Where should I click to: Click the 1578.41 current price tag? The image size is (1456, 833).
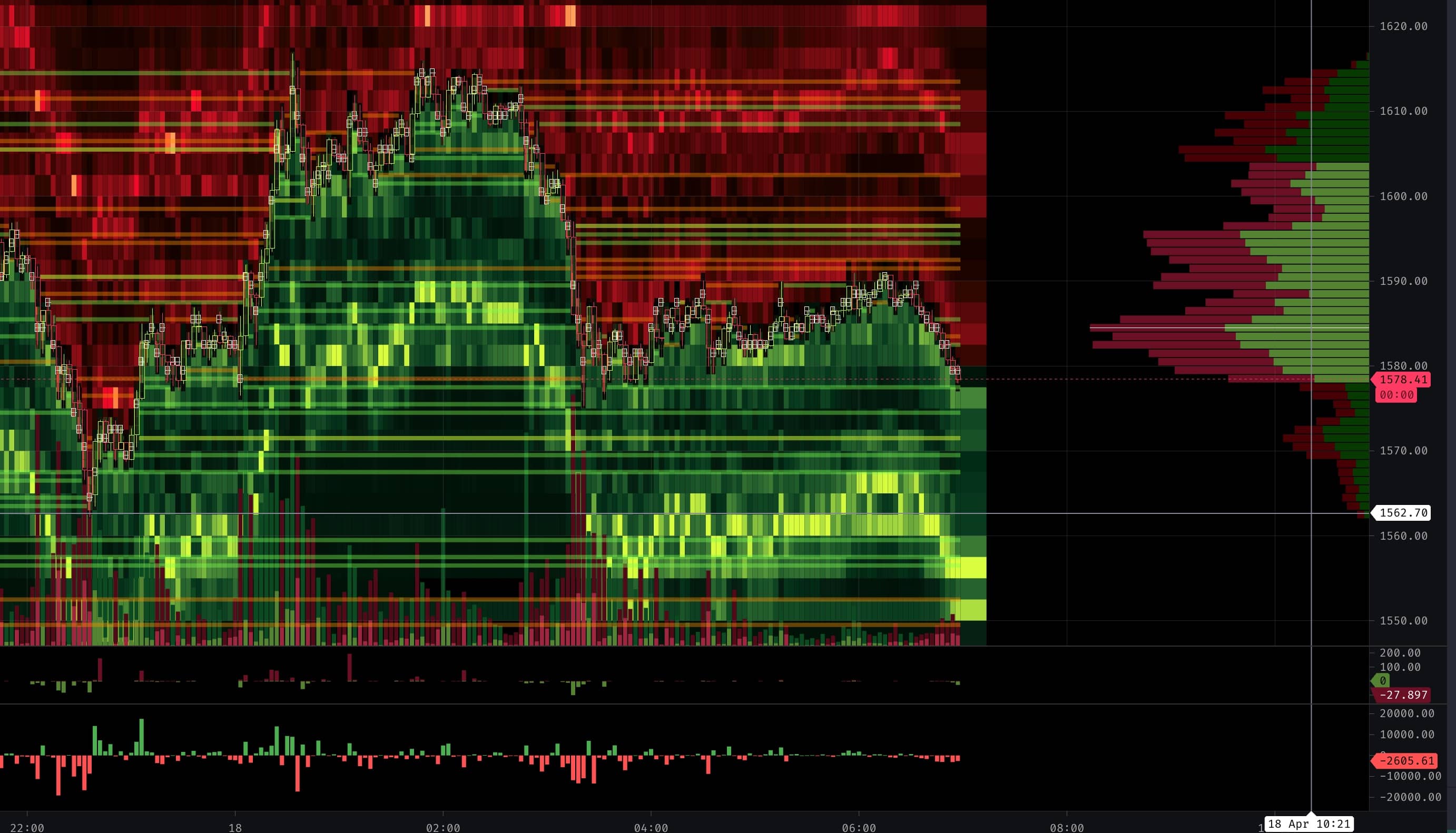[1403, 379]
